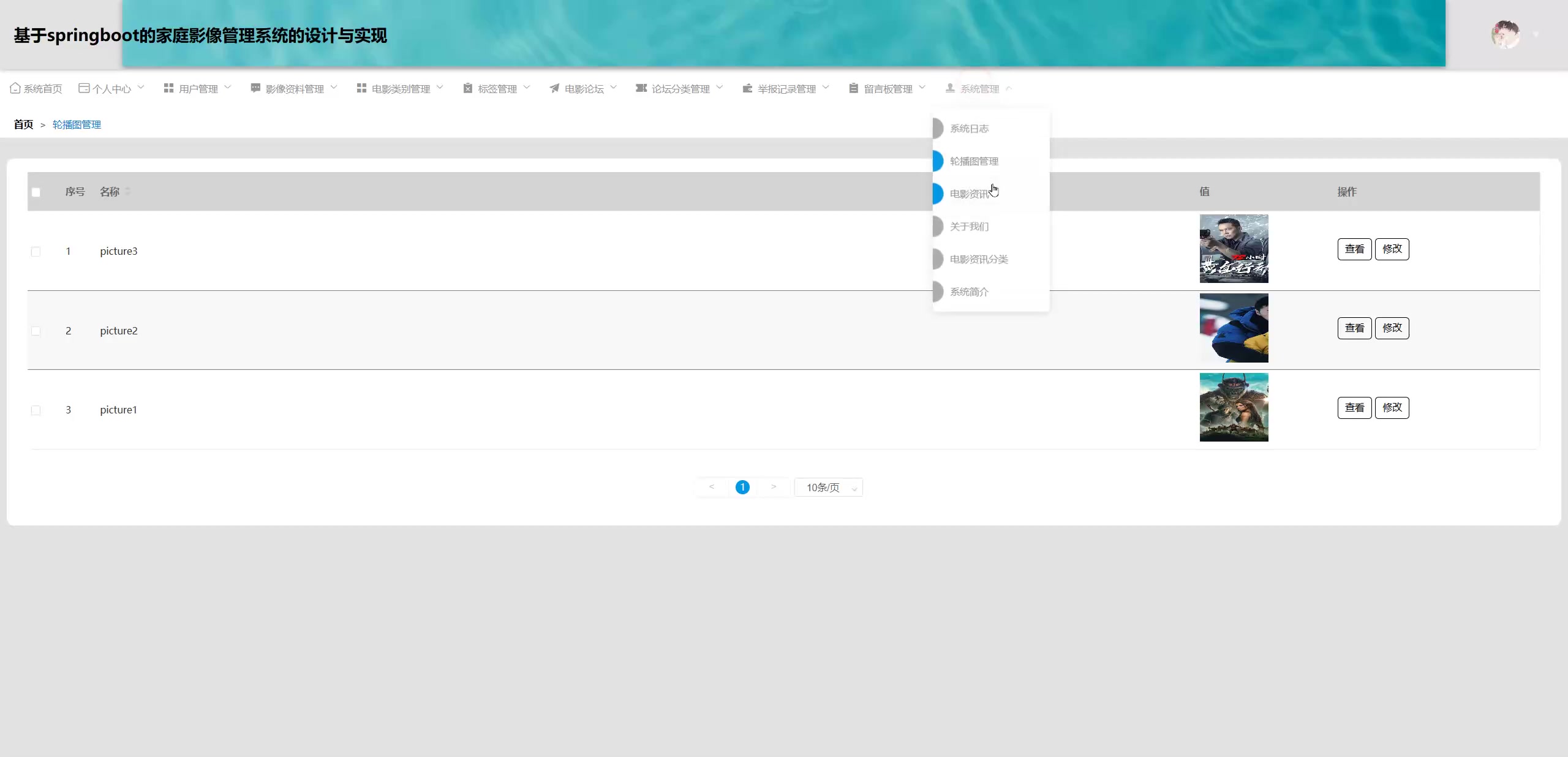
Task: Click the grid icon for 用户管理
Action: (x=168, y=88)
